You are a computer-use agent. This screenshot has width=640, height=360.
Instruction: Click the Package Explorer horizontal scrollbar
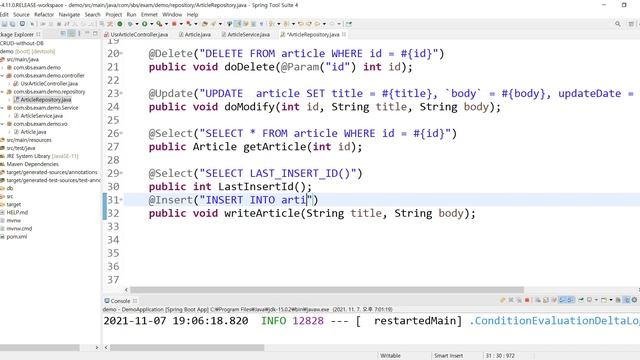(x=40, y=348)
